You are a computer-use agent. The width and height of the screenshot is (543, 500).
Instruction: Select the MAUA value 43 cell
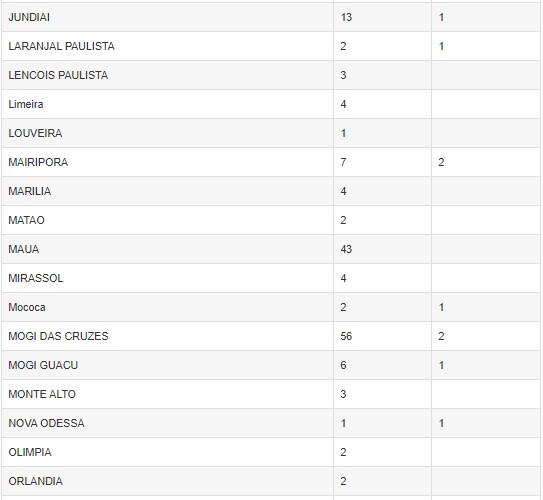point(382,249)
